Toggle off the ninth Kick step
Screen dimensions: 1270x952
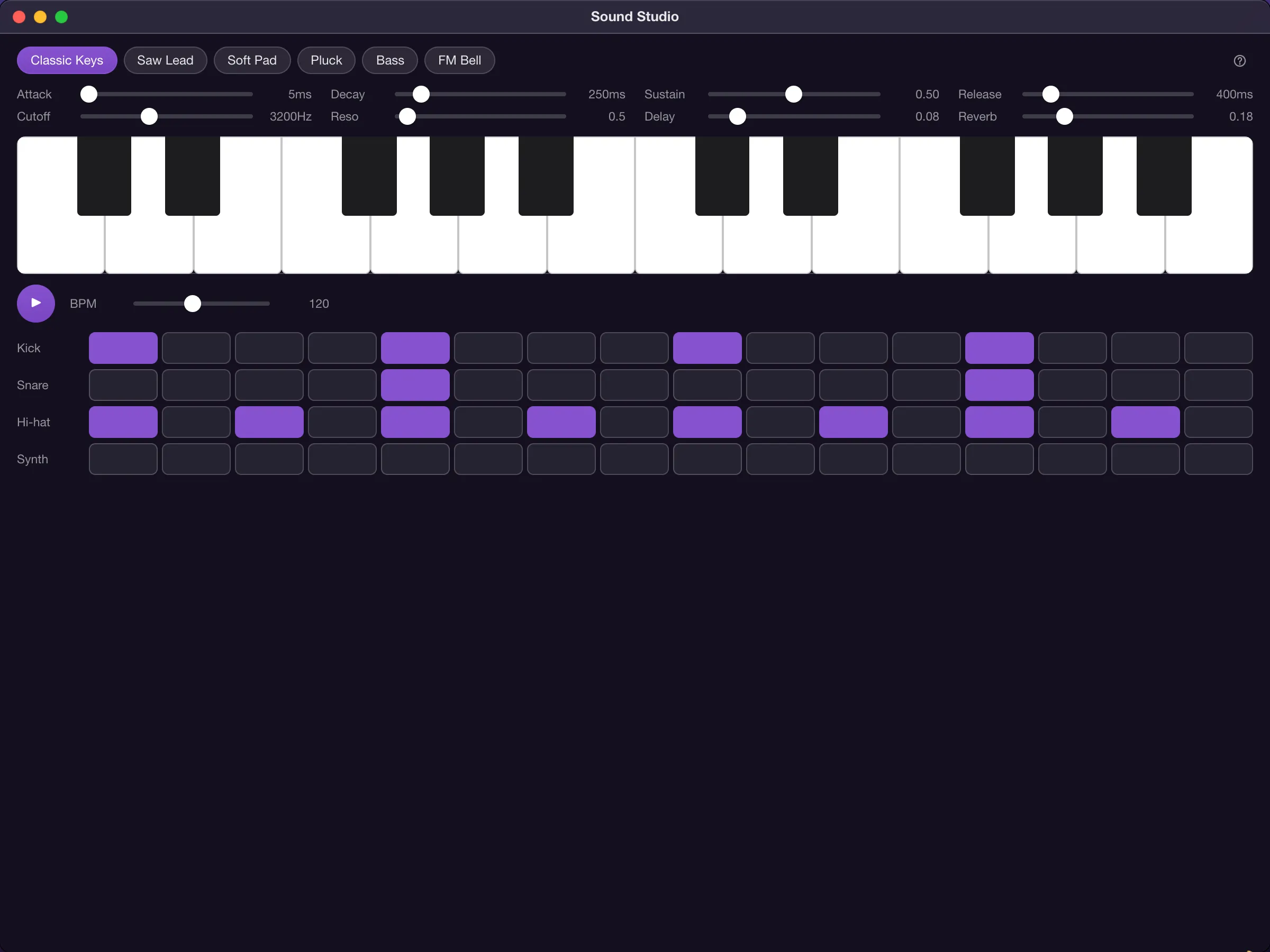pos(707,348)
